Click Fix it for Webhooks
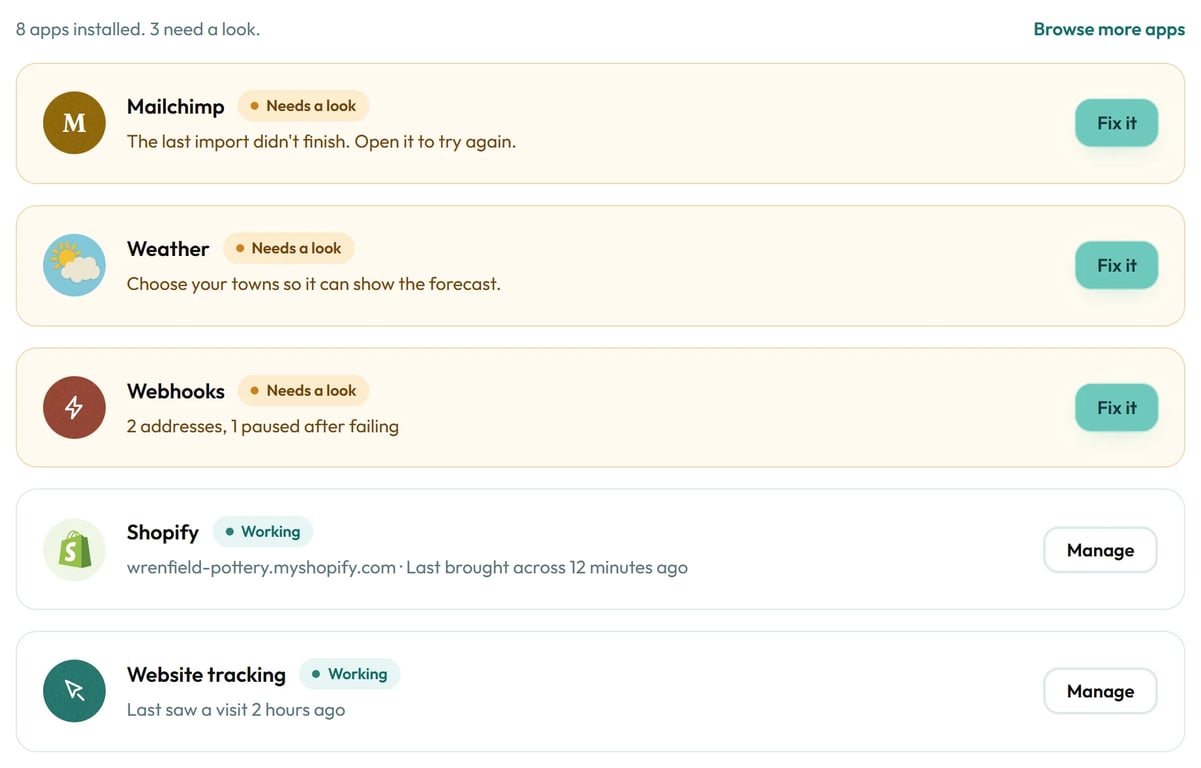 (x=1116, y=407)
